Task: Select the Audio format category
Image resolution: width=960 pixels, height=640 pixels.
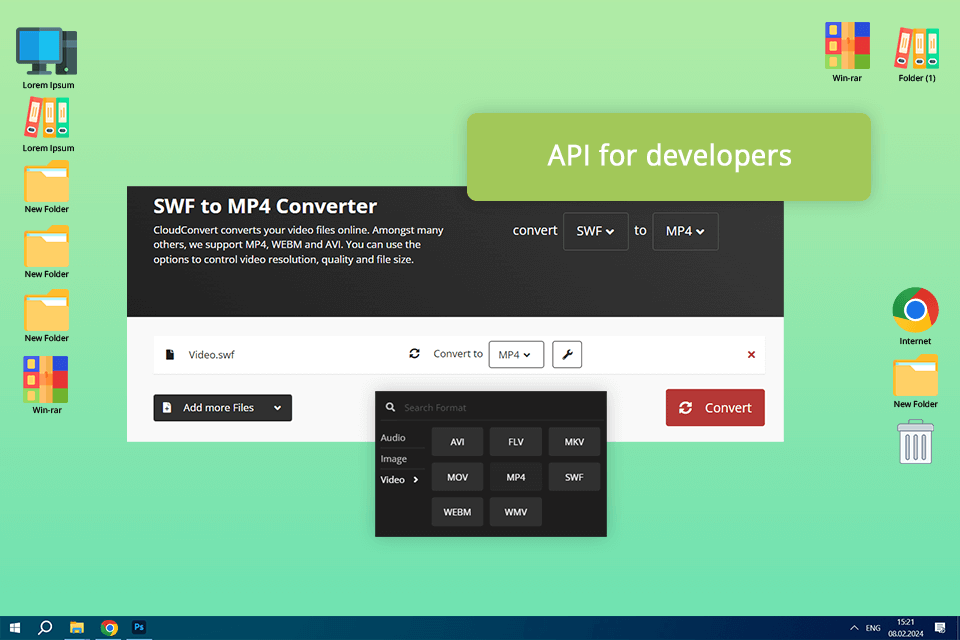Action: click(x=393, y=438)
